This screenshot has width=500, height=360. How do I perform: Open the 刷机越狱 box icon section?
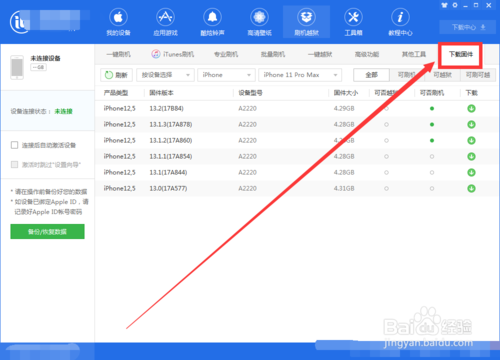click(x=306, y=22)
